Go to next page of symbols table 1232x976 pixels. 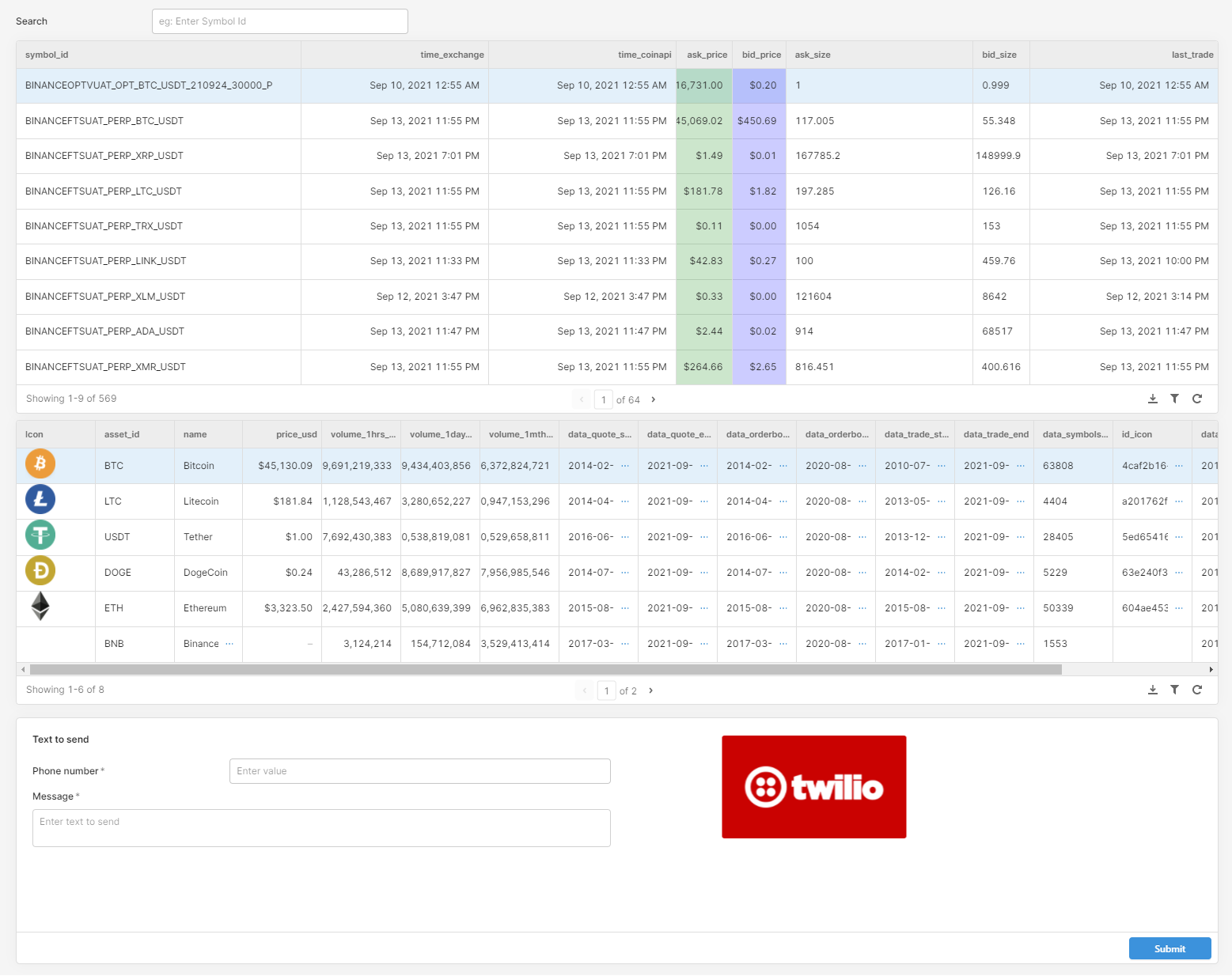654,399
